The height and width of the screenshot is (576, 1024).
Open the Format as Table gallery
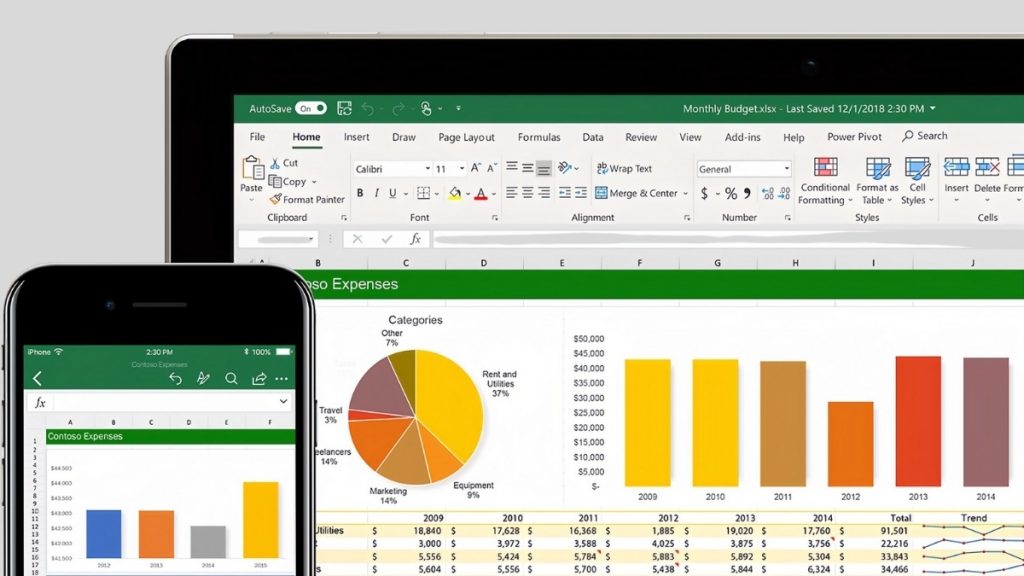click(x=877, y=181)
